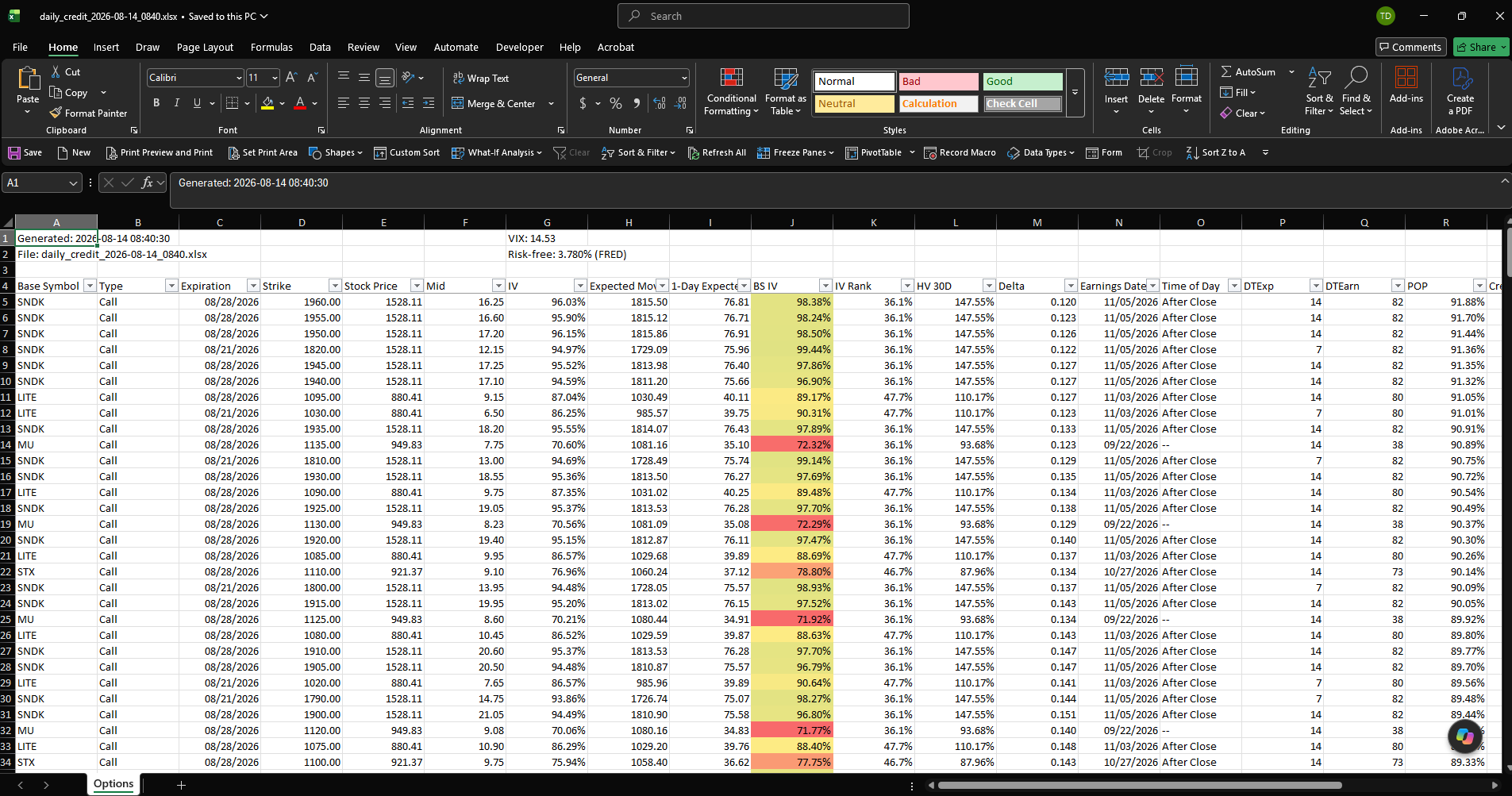Click the Insert cells icon
Screen dimensions: 1512x796
[x=1116, y=78]
